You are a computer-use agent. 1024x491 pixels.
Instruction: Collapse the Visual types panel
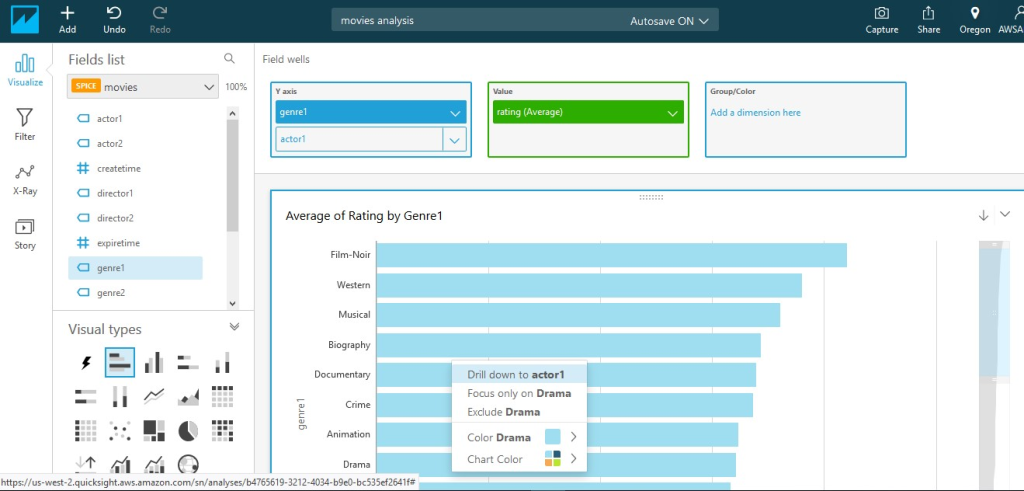234,327
